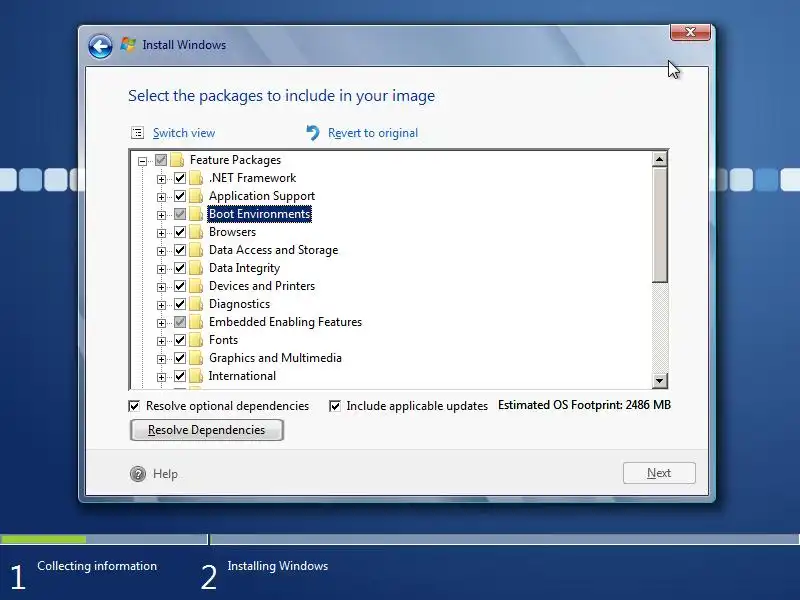Click the Switch view list icon
The height and width of the screenshot is (600, 800).
[137, 133]
